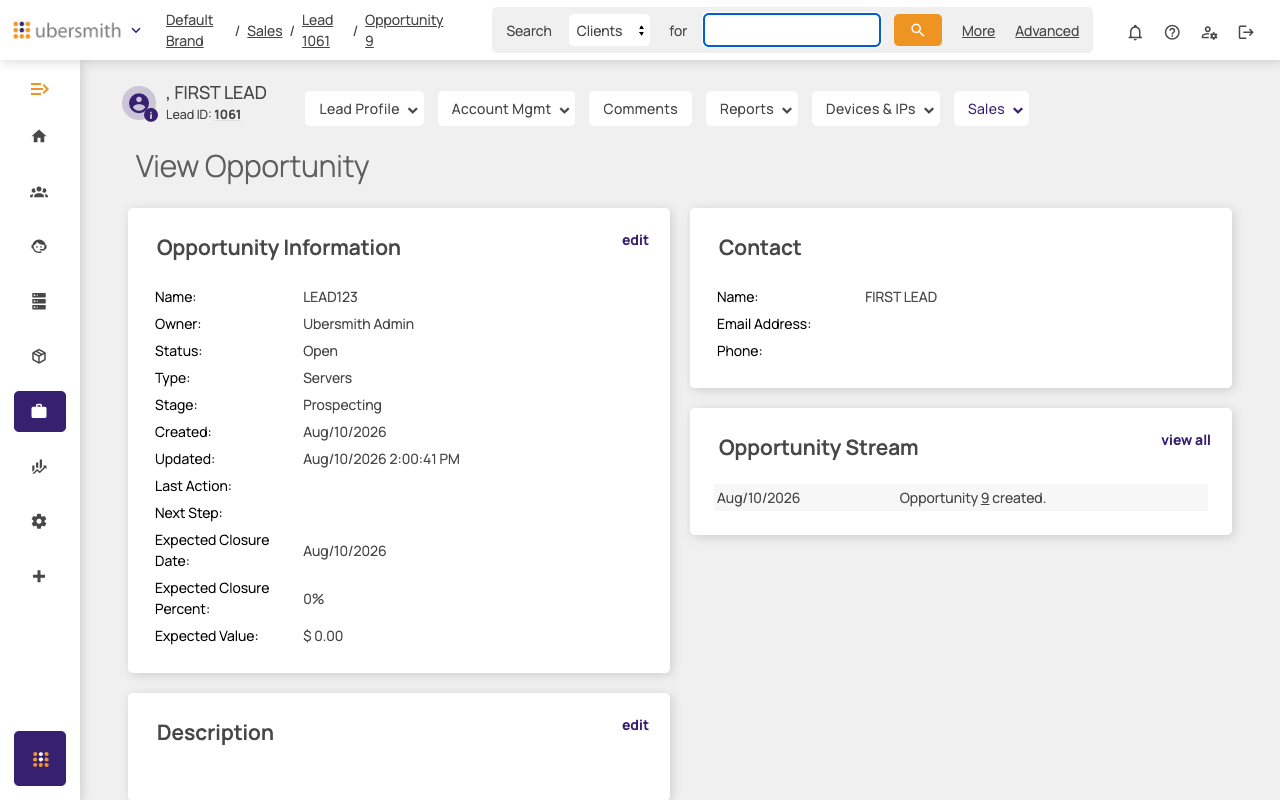Open the Home icon in sidebar
The height and width of the screenshot is (800, 1280).
[39, 136]
